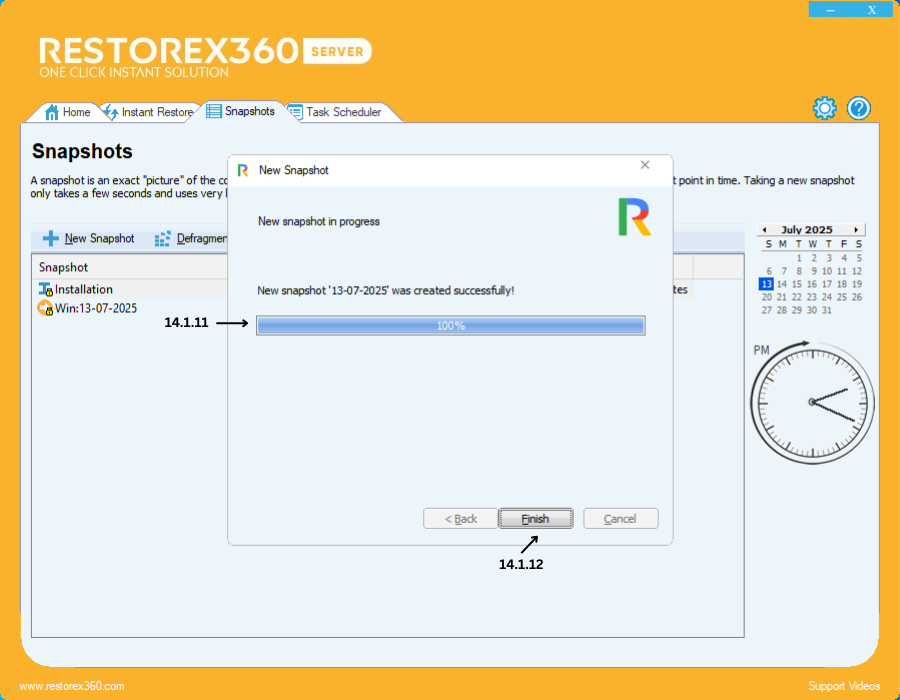Image resolution: width=900 pixels, height=700 pixels.
Task: Switch to the Instant Restore tab
Action: pos(149,112)
